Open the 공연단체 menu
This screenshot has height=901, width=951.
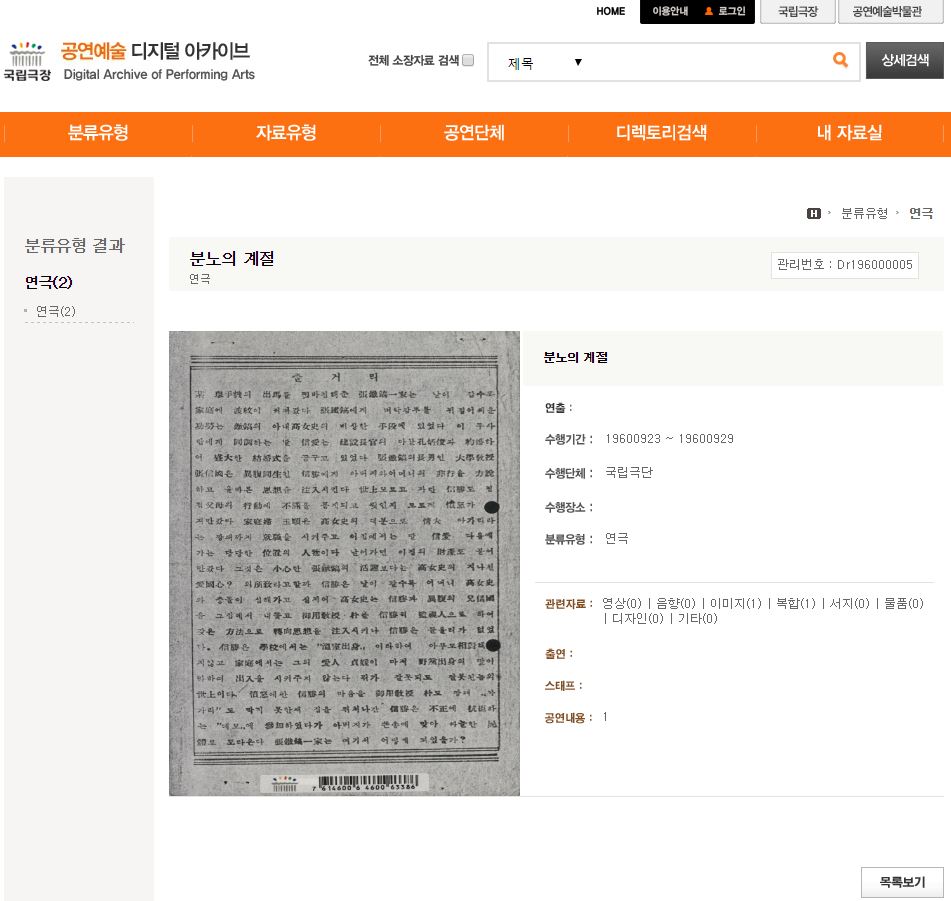[474, 133]
